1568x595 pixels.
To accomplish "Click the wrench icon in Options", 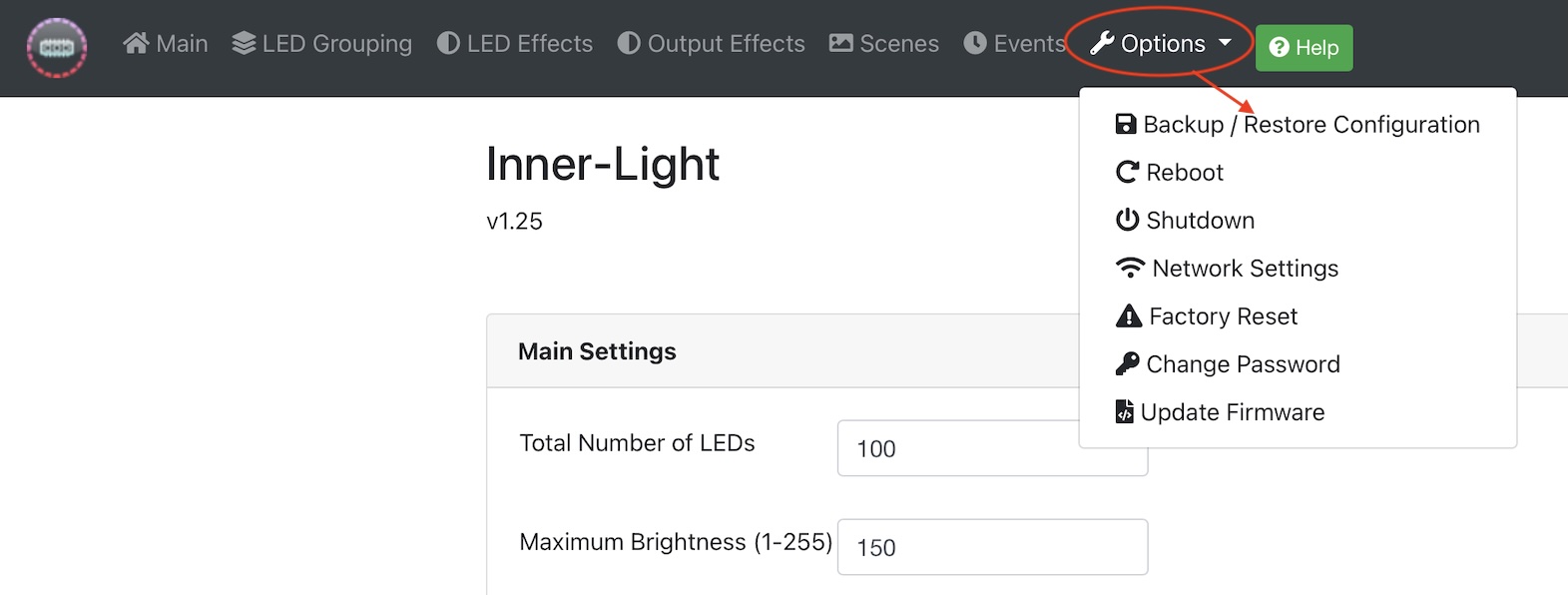I will pyautogui.click(x=1102, y=43).
